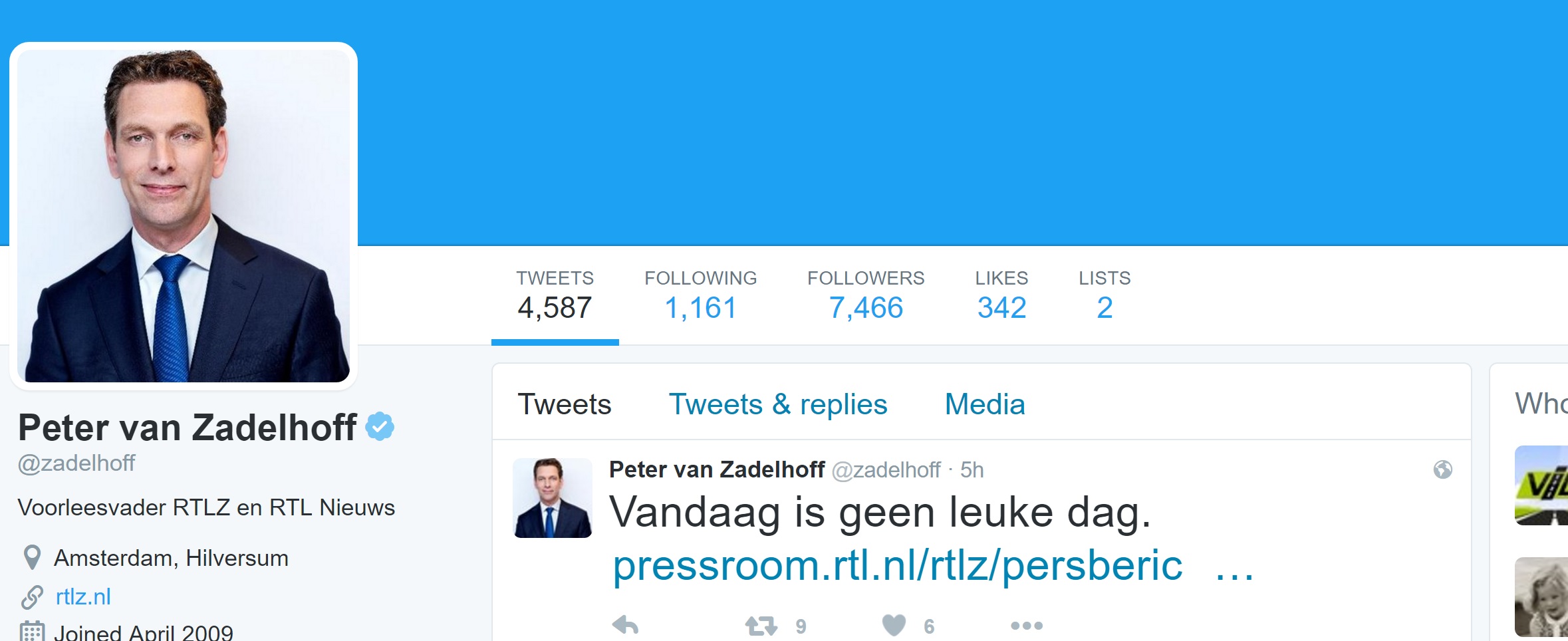Click the link chain icon beside rtlz.nl
Screen dimensions: 1568x641
click(32, 596)
